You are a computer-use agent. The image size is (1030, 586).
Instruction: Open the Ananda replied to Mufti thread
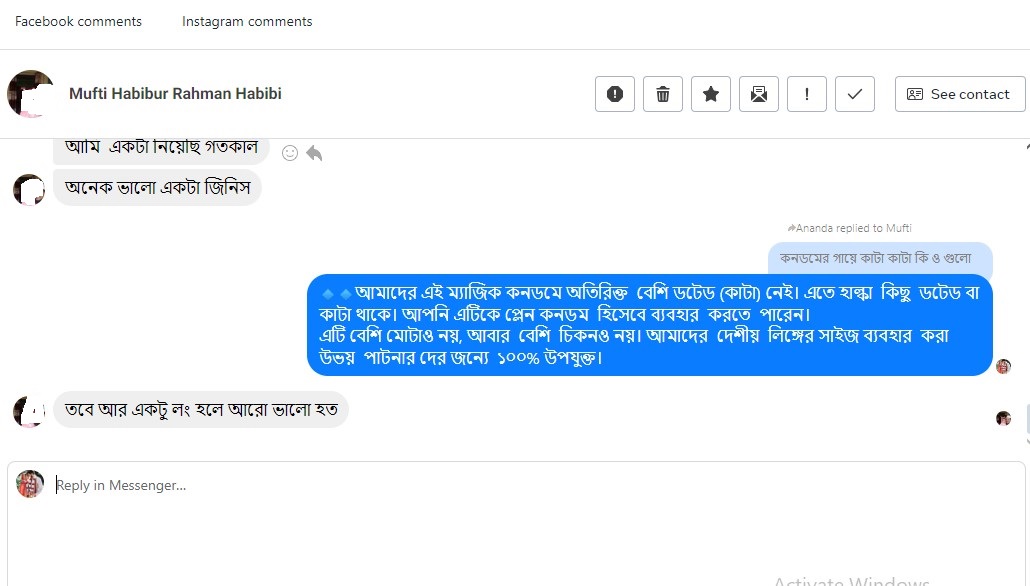tap(849, 227)
